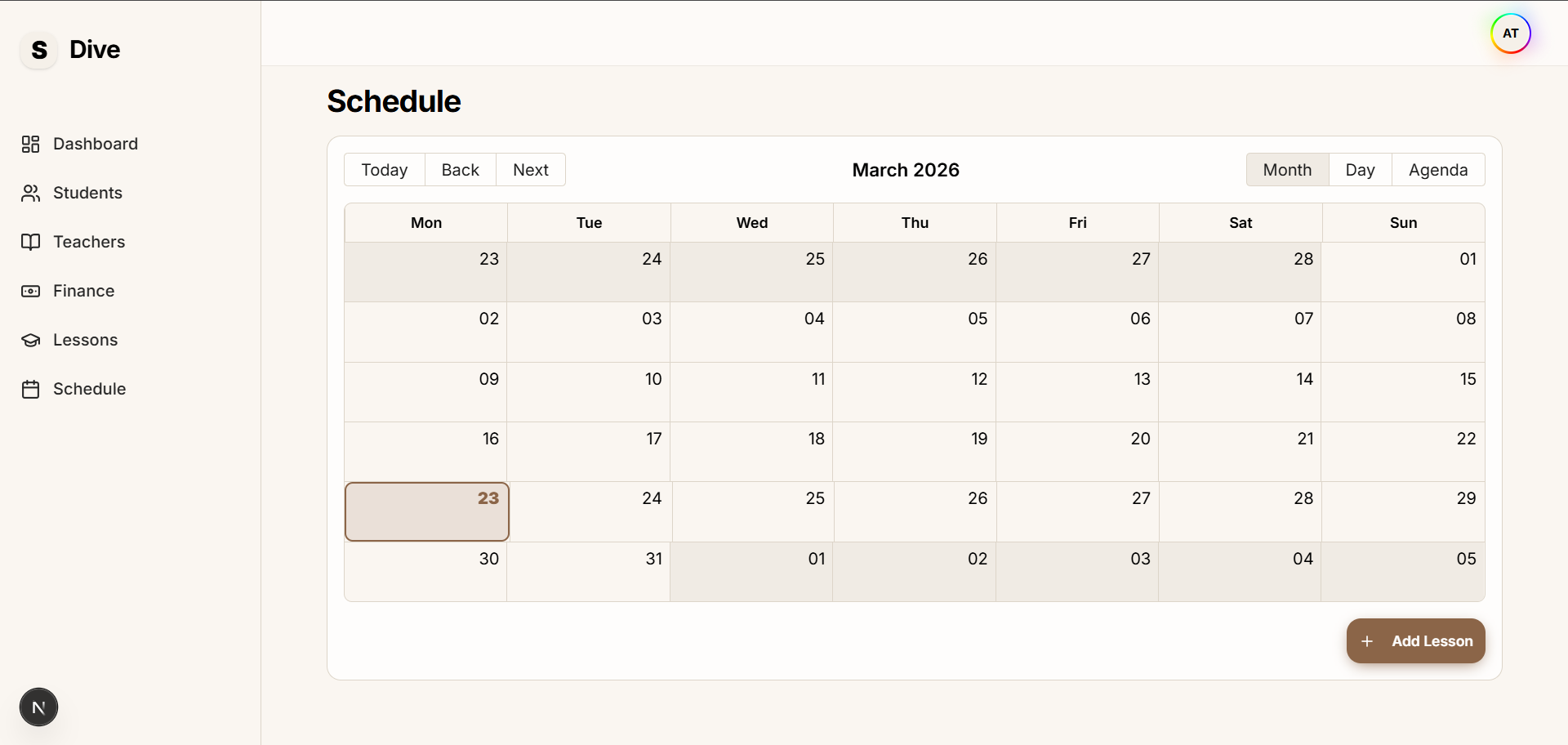The width and height of the screenshot is (1568, 745).
Task: Switch to Agenda view
Action: (x=1438, y=170)
